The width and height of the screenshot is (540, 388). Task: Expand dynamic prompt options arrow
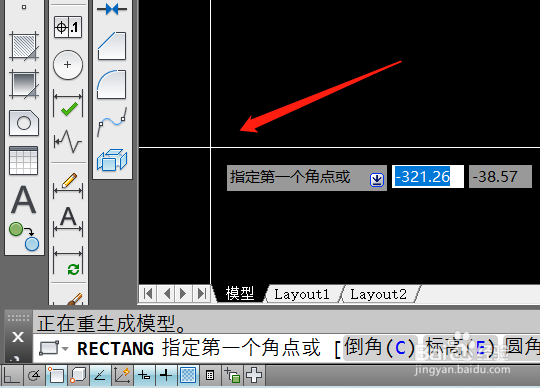(x=377, y=179)
